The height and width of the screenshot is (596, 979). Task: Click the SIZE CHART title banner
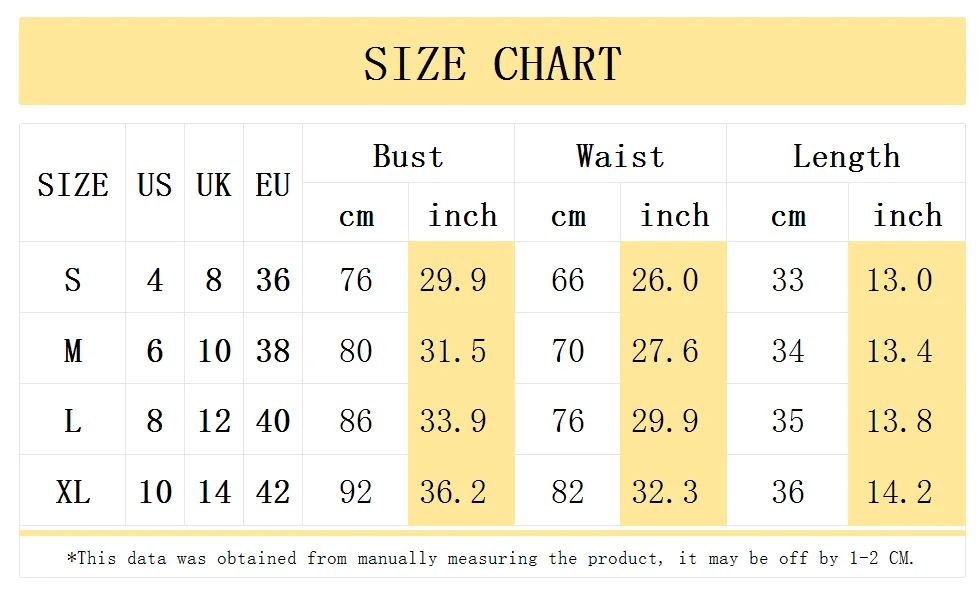point(492,61)
